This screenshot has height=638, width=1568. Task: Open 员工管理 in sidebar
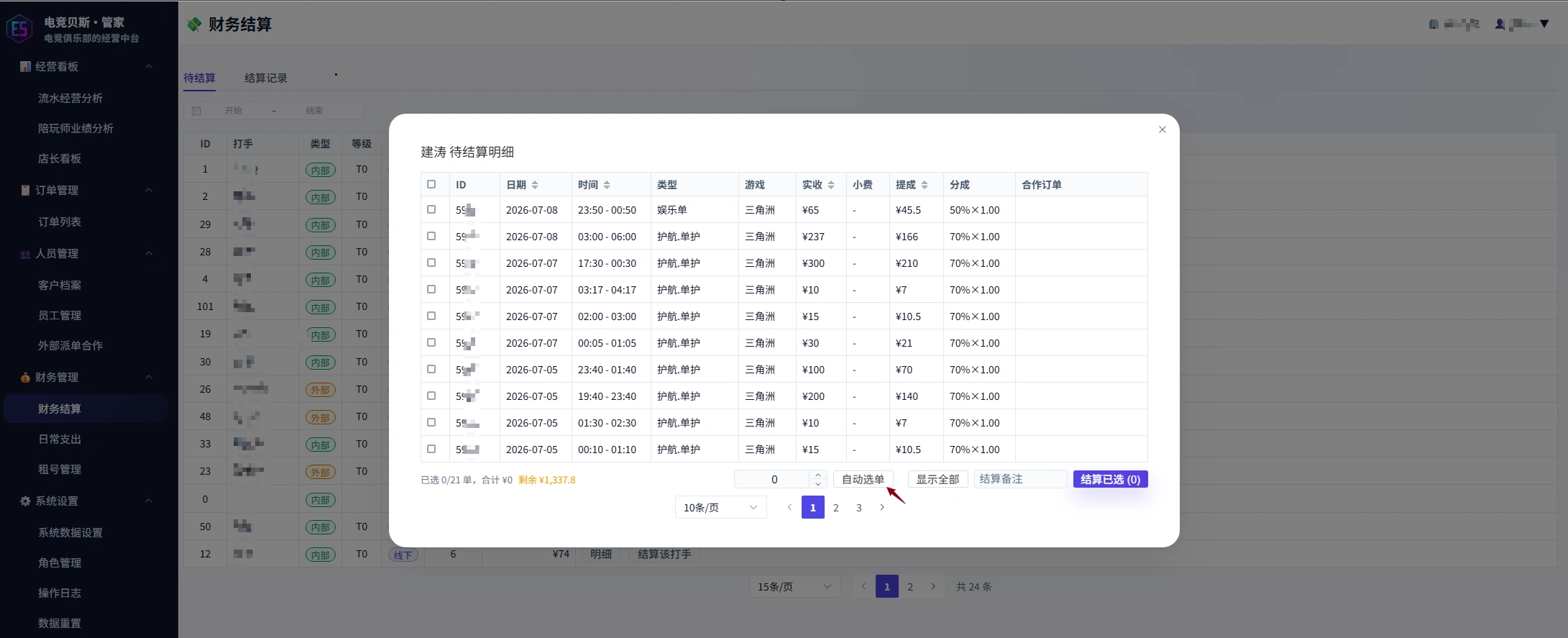click(x=60, y=315)
